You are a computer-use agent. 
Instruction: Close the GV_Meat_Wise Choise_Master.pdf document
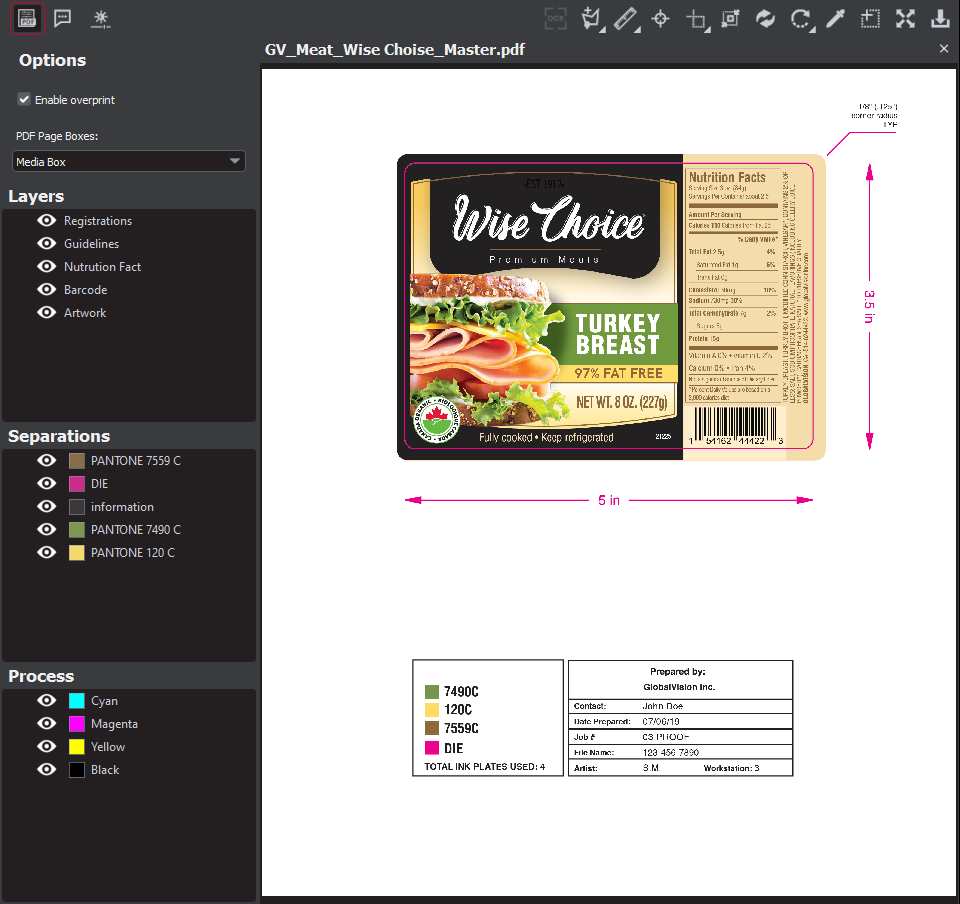tap(944, 49)
